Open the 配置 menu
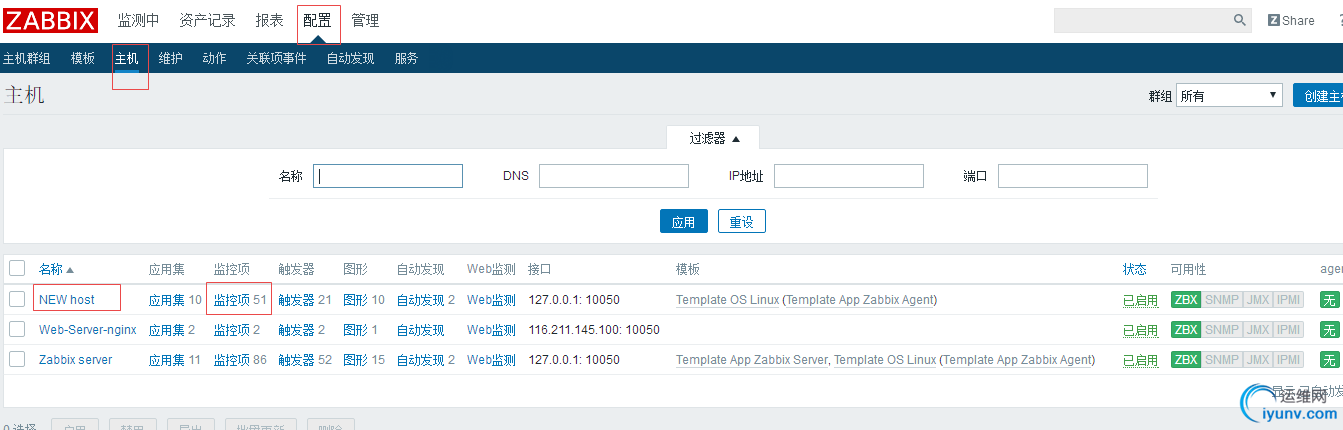The height and width of the screenshot is (430, 1343). [317, 20]
